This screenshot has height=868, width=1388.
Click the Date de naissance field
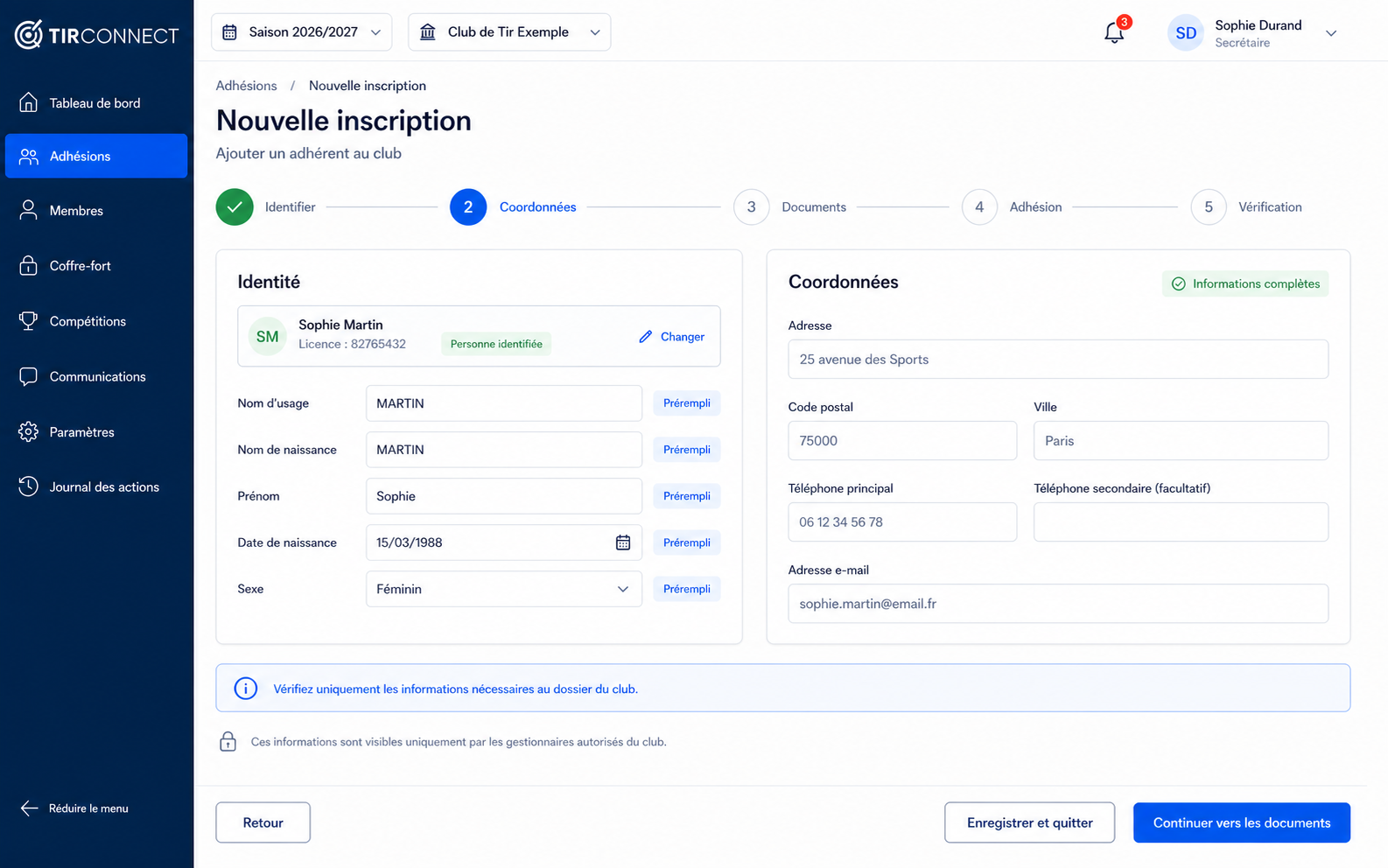tap(504, 542)
